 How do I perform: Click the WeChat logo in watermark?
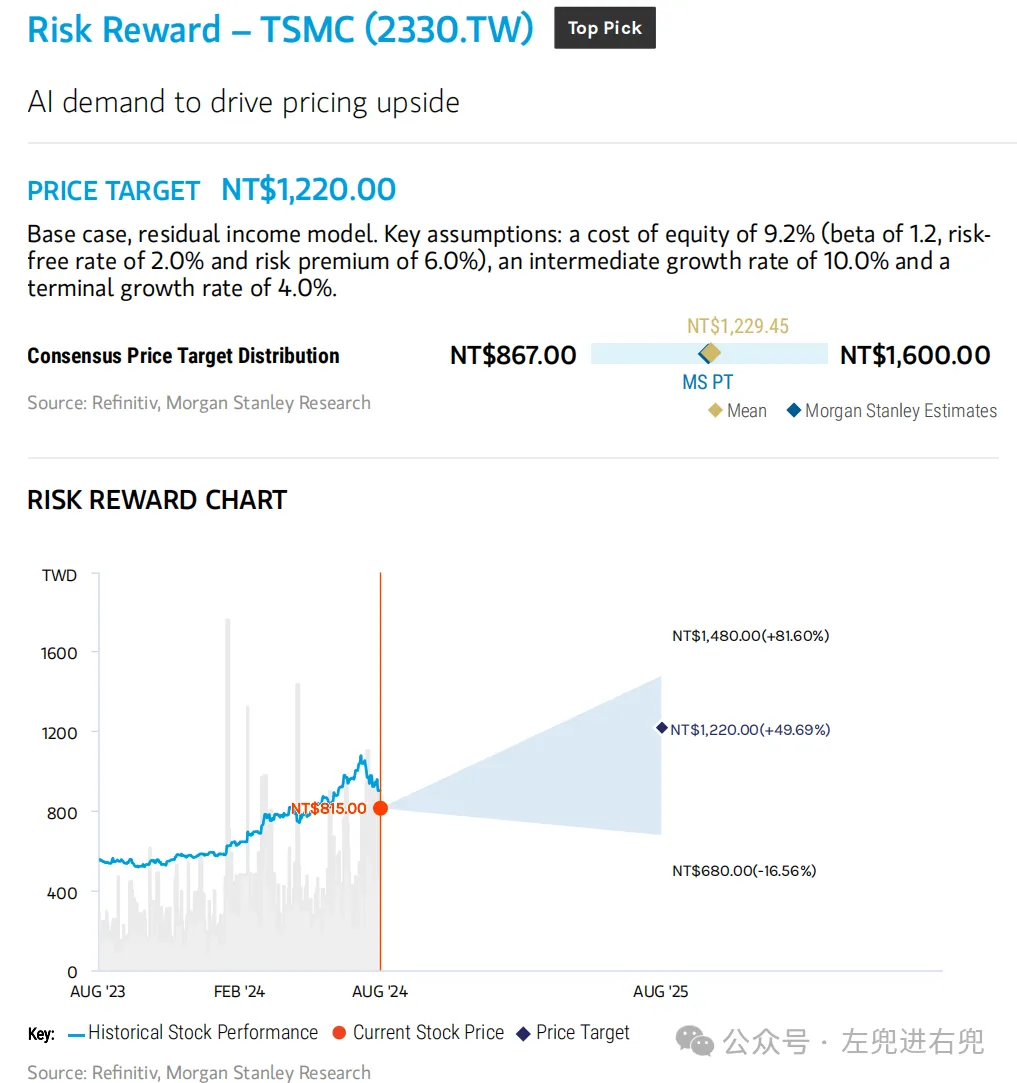pos(694,1041)
